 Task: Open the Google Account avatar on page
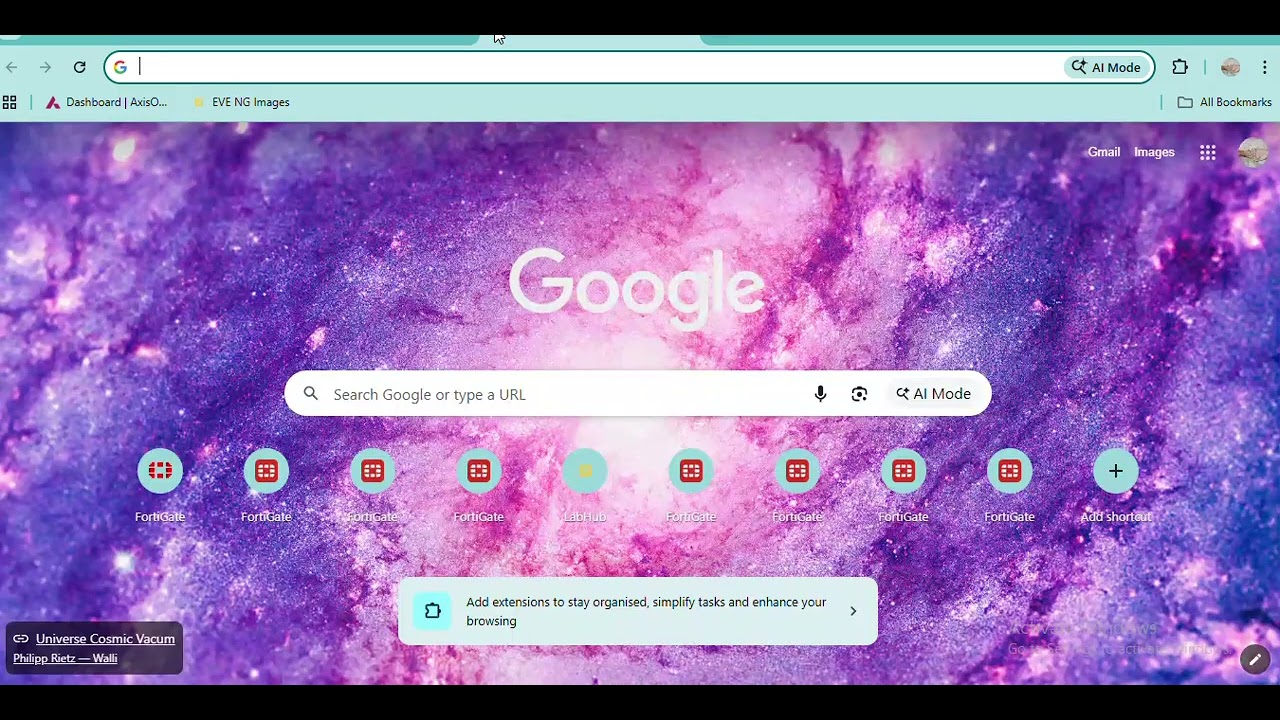[x=1253, y=152]
